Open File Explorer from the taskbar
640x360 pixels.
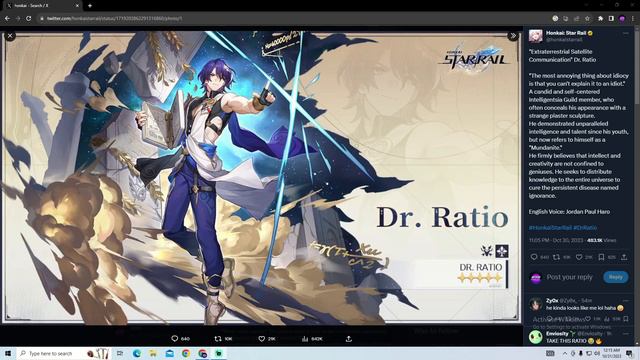[x=153, y=353]
